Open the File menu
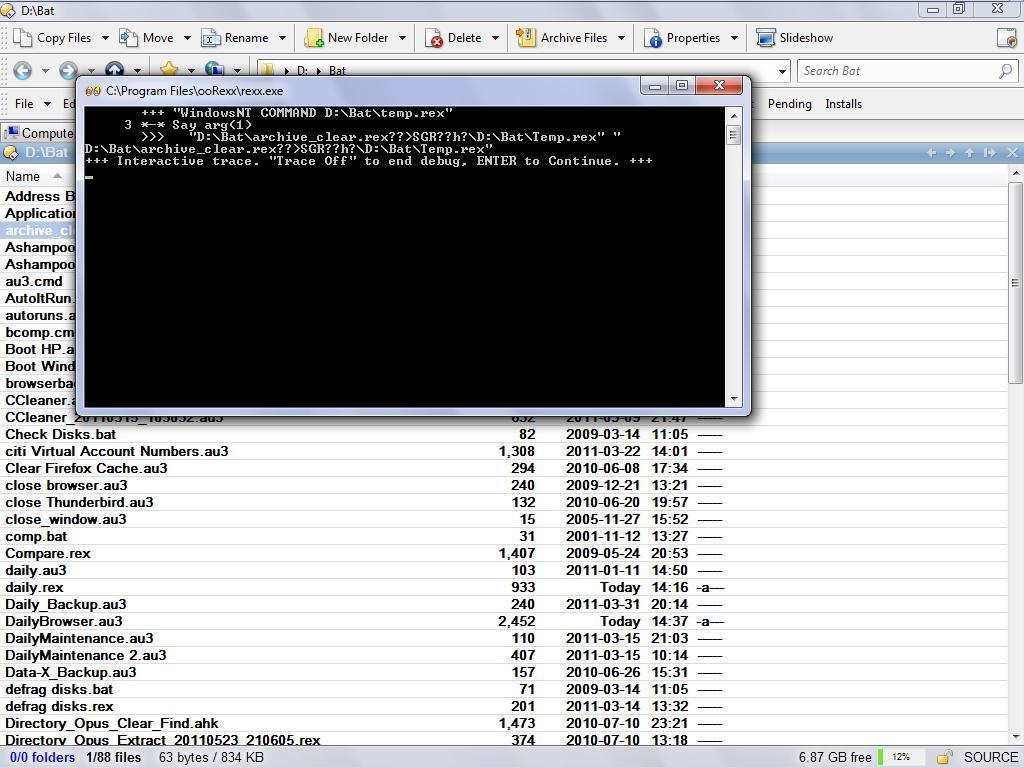Screen dimensions: 1024x768 [x=24, y=104]
